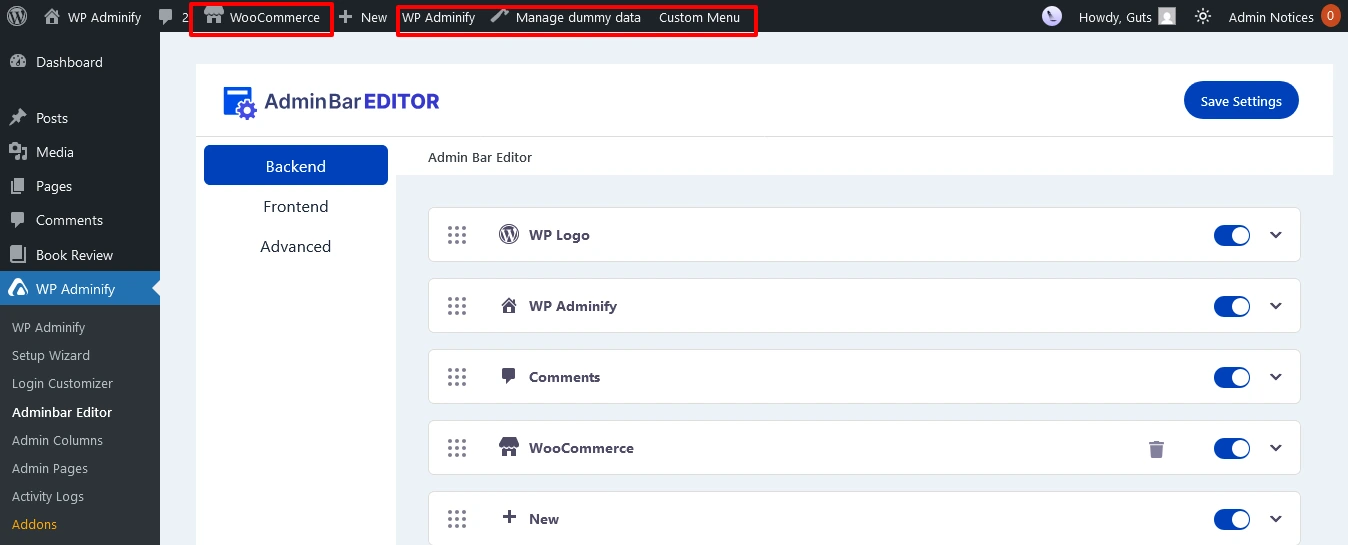Disable the WP Adminify row toggle
Image resolution: width=1348 pixels, height=545 pixels.
point(1232,306)
